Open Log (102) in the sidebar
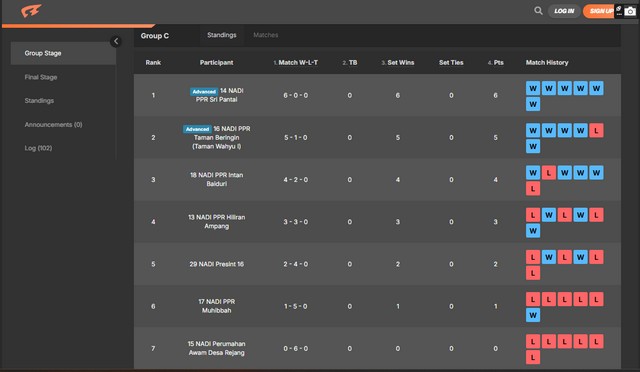 [x=38, y=148]
